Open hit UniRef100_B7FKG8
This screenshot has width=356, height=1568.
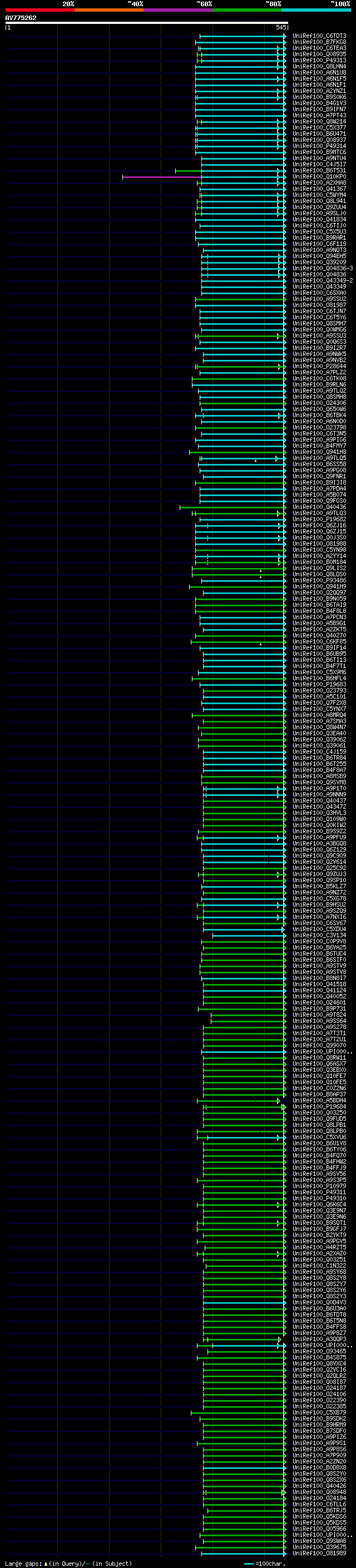click(319, 42)
